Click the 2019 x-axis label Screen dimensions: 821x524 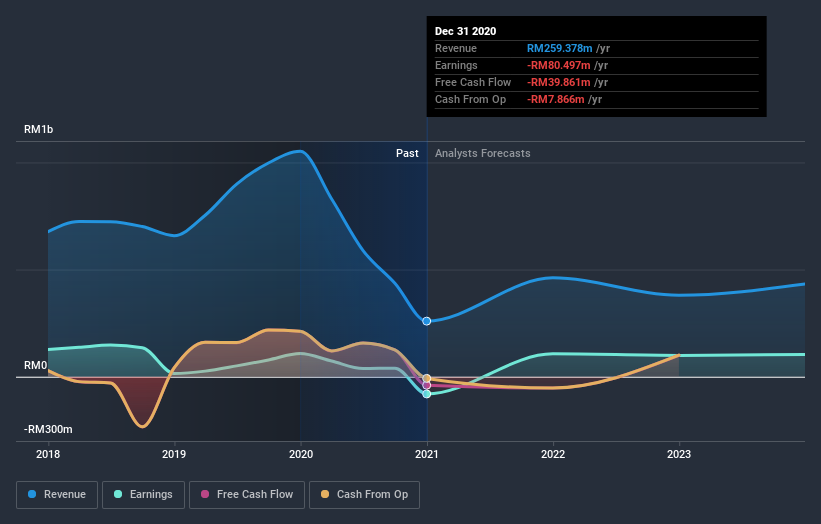pyautogui.click(x=174, y=454)
